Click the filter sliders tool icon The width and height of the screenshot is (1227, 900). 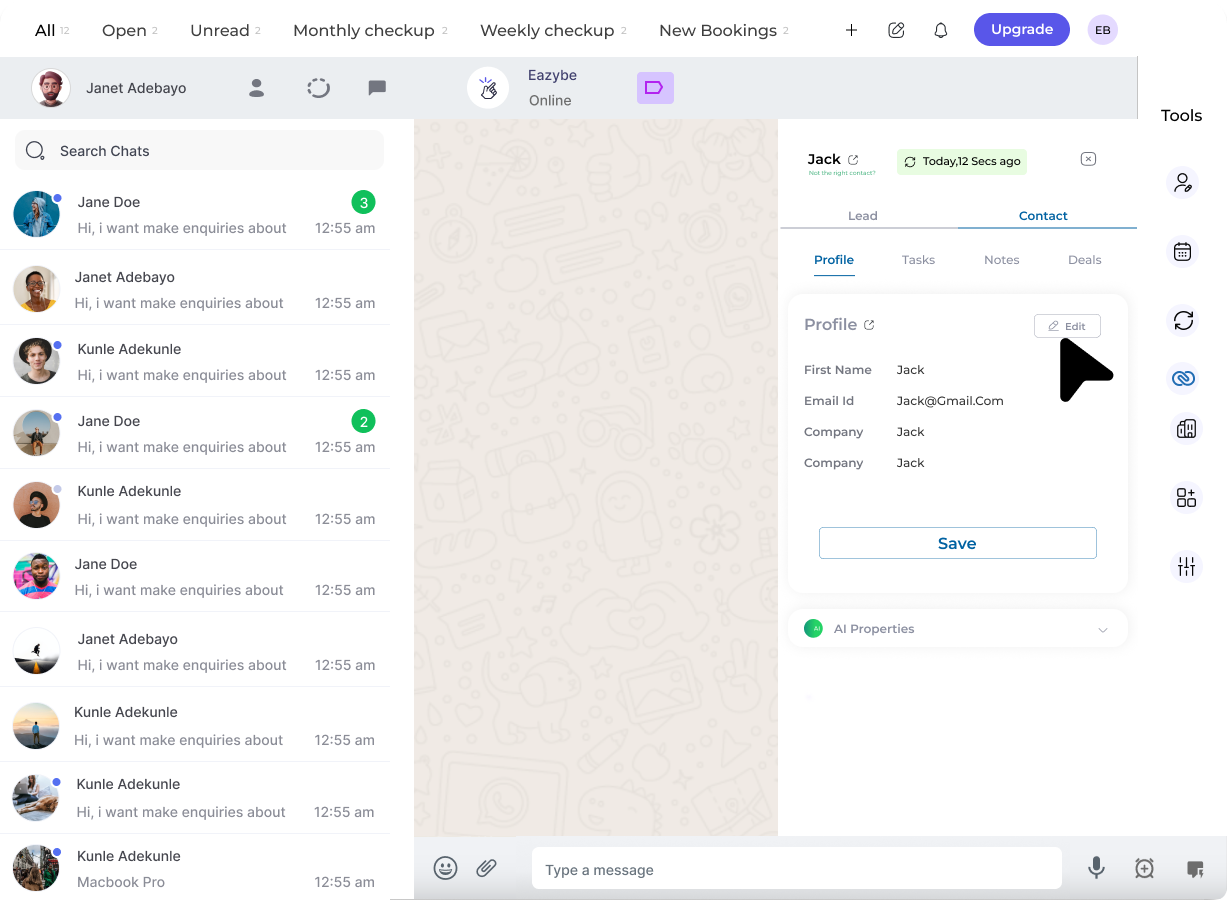(x=1185, y=566)
